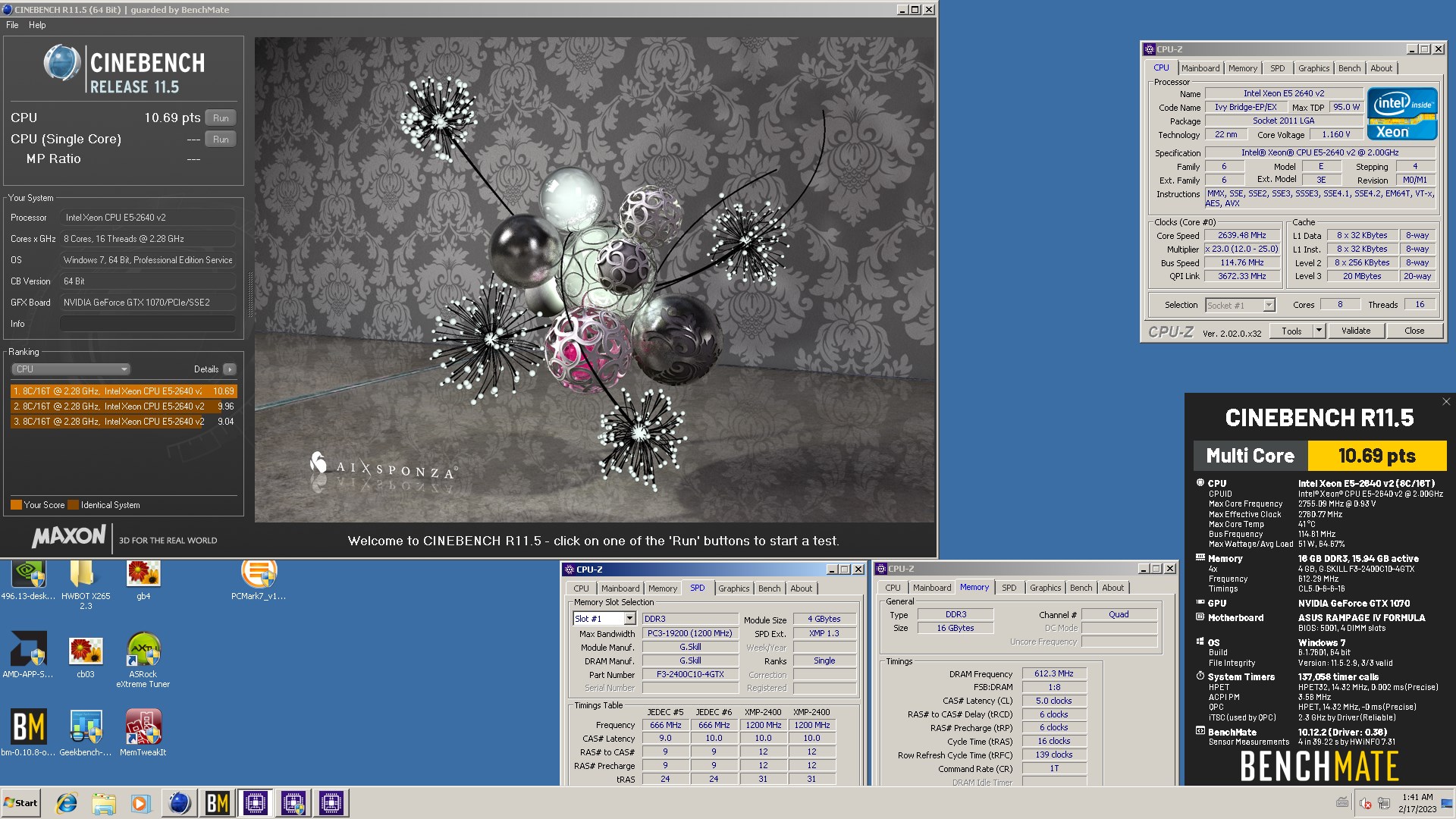
Task: Open Windows Media Player from the taskbar
Action: click(x=140, y=803)
